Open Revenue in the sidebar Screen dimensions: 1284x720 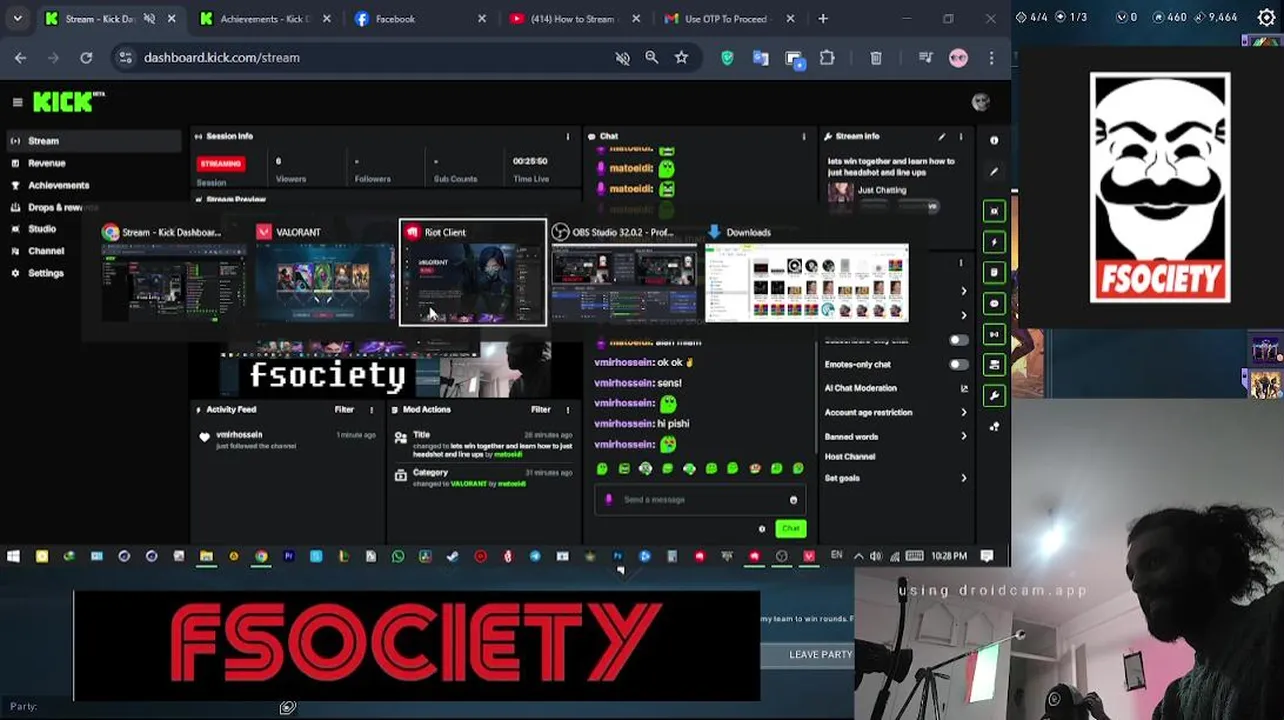(46, 163)
